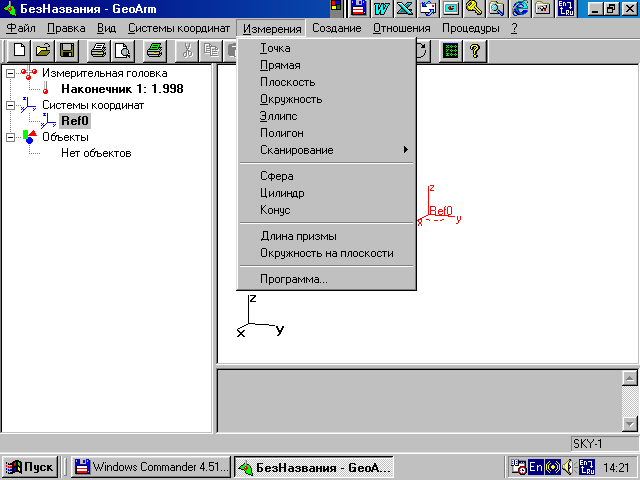
Task: Open the ? help menu
Action: click(514, 28)
